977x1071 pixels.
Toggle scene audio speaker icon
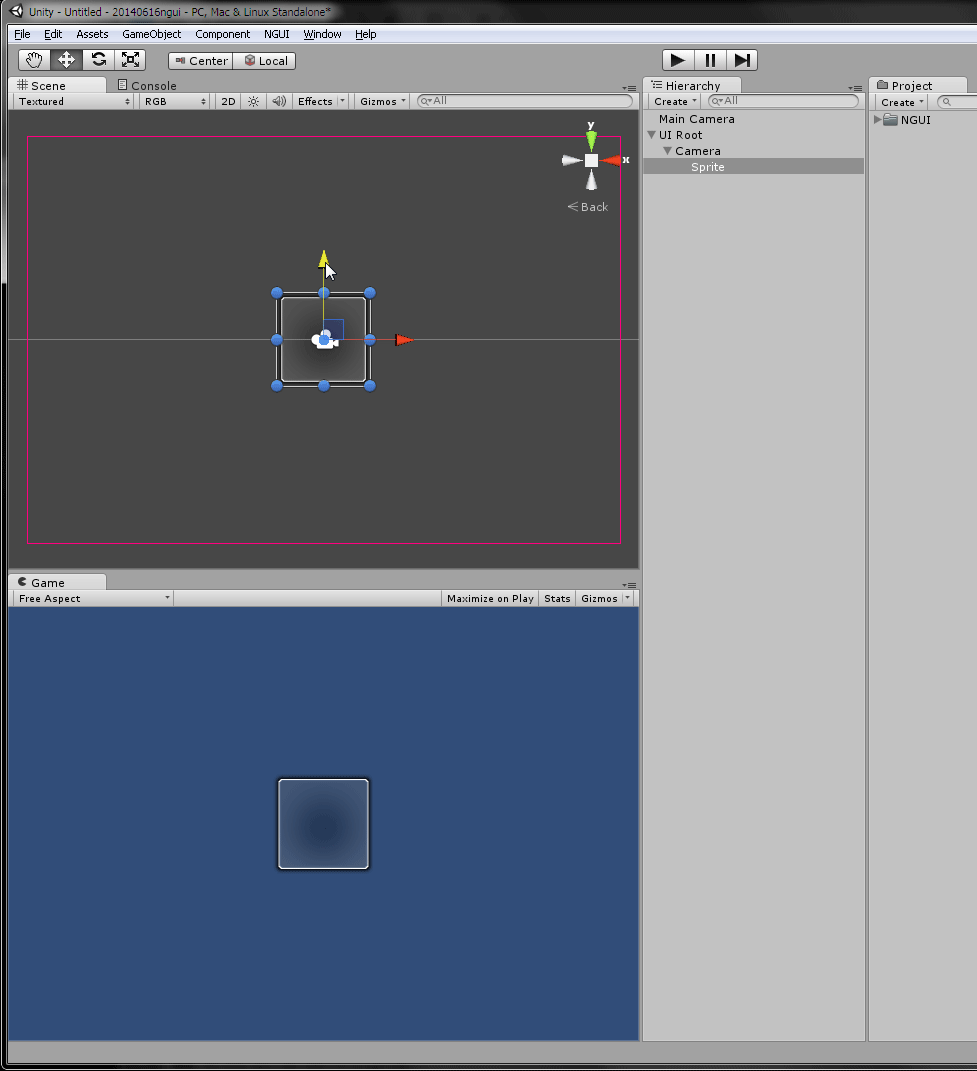(279, 101)
